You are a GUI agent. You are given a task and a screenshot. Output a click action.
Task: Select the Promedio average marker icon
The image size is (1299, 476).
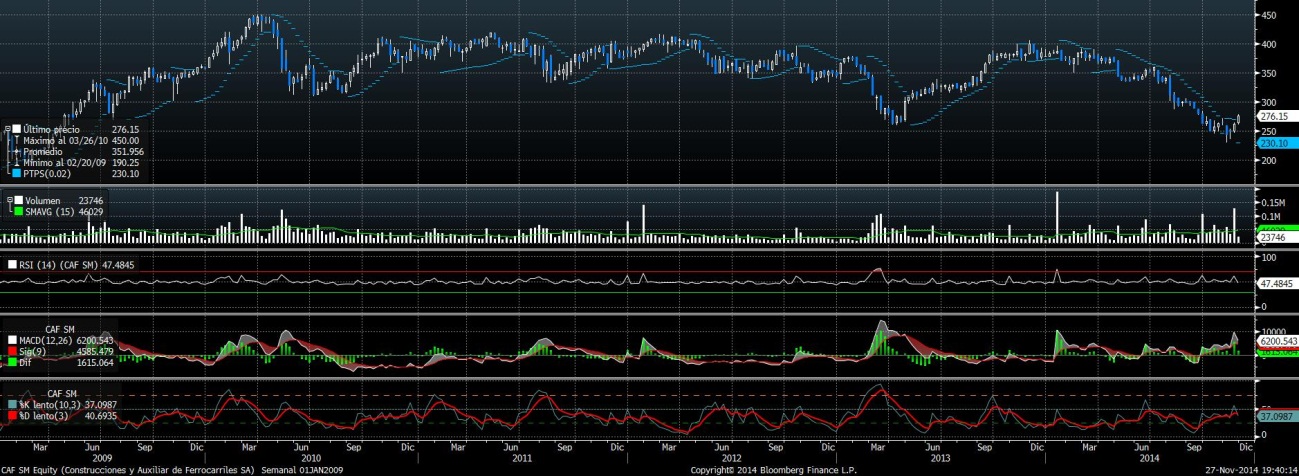tap(16, 152)
